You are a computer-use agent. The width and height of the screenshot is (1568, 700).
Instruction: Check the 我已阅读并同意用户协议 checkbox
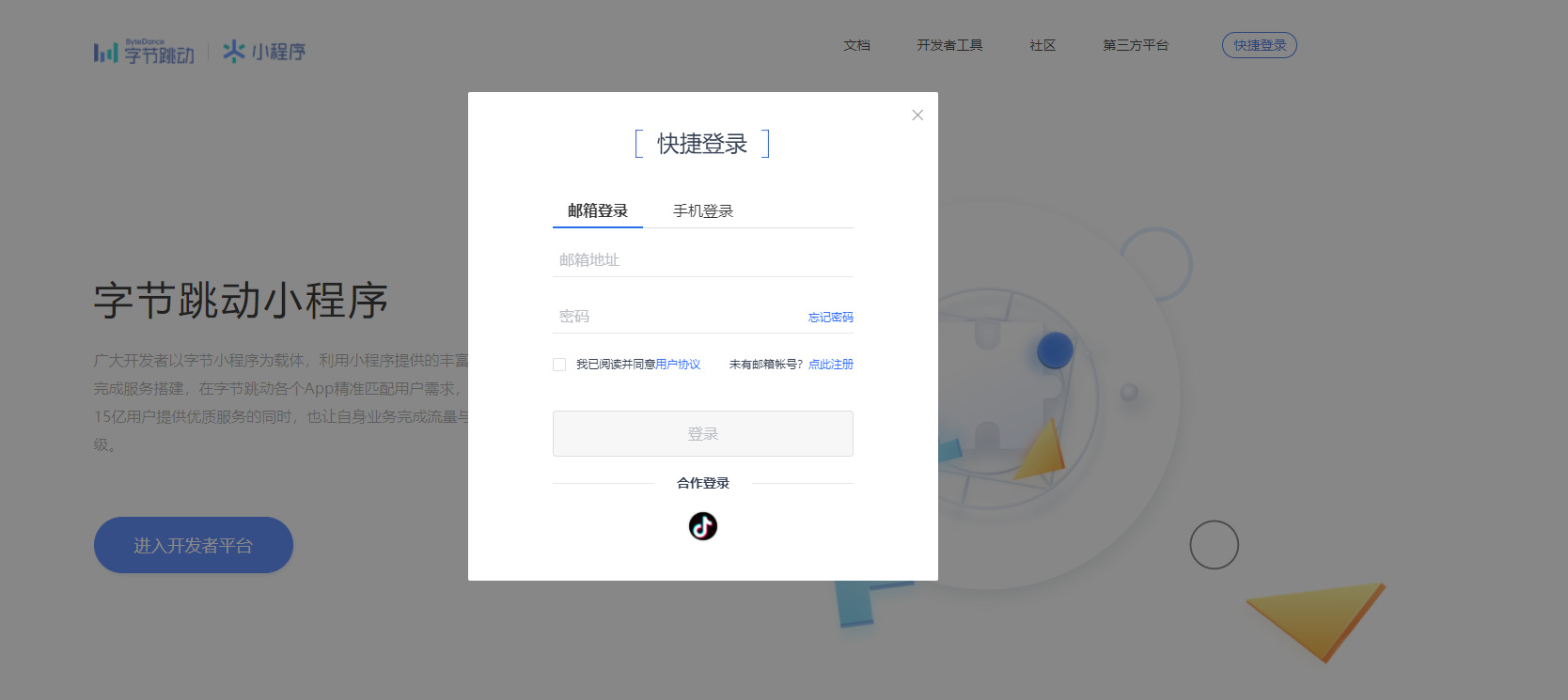coord(559,365)
